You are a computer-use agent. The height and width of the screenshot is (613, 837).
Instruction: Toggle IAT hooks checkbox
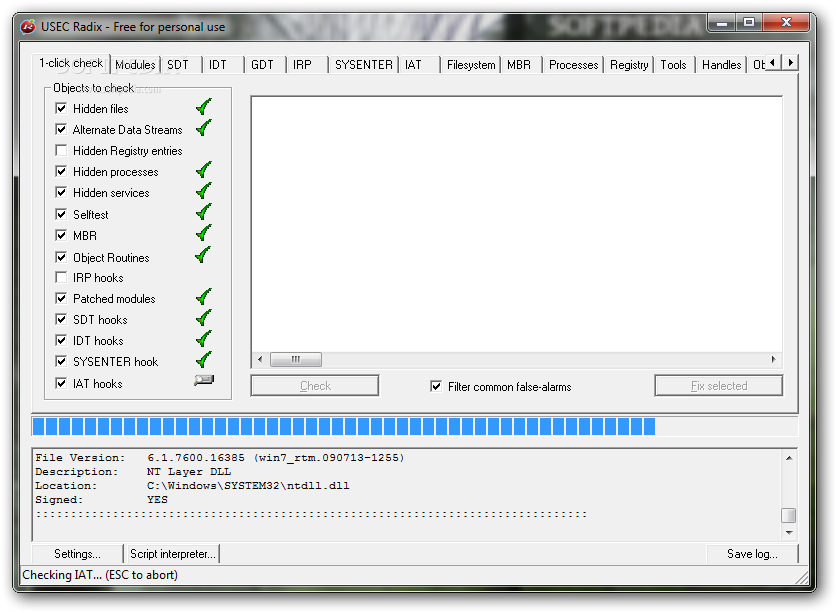[x=61, y=383]
